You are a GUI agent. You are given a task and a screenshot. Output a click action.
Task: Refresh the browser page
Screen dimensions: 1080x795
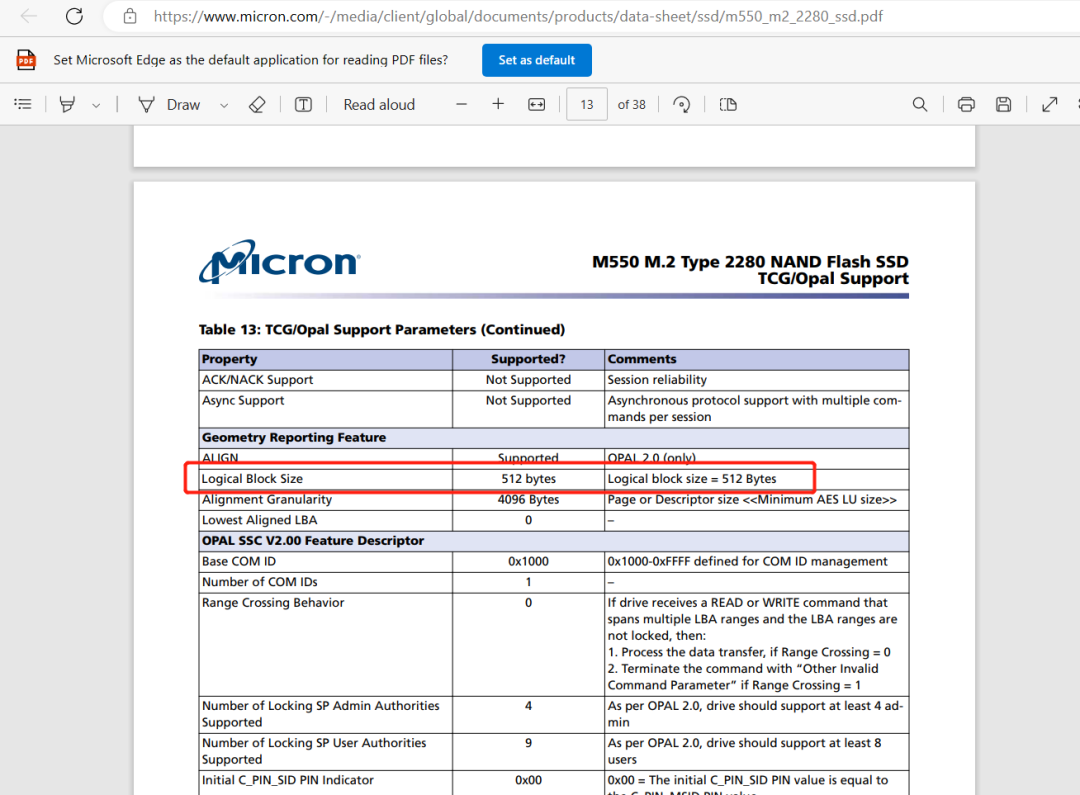(x=74, y=16)
